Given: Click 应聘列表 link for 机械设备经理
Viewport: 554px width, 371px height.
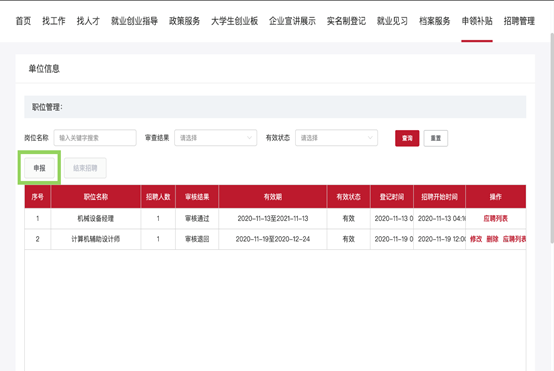Looking at the screenshot, I should [495, 219].
